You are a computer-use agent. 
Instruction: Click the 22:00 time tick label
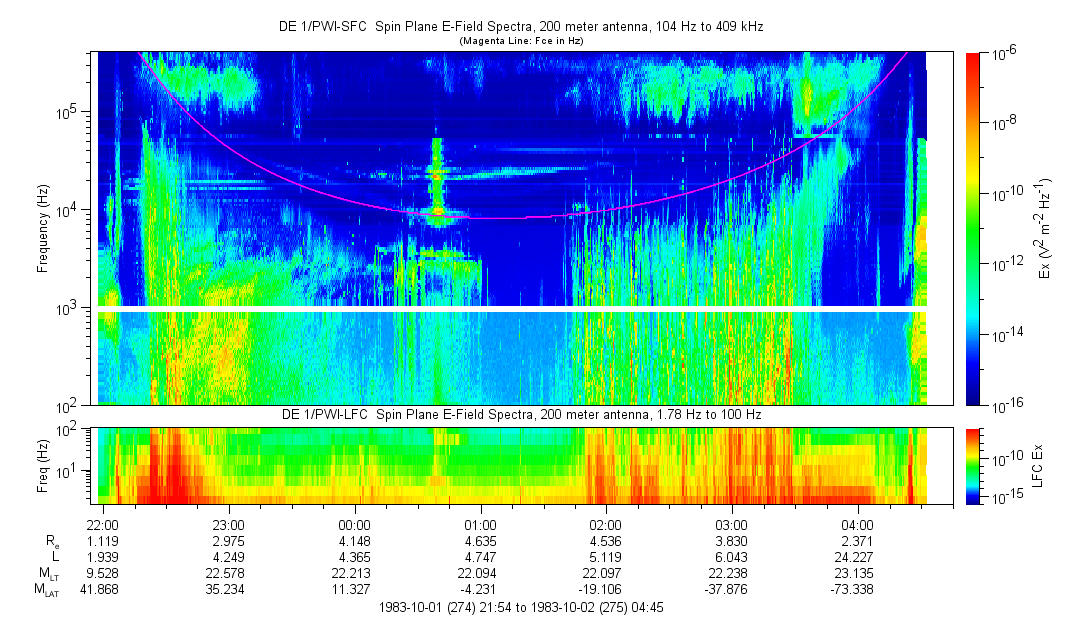point(103,525)
